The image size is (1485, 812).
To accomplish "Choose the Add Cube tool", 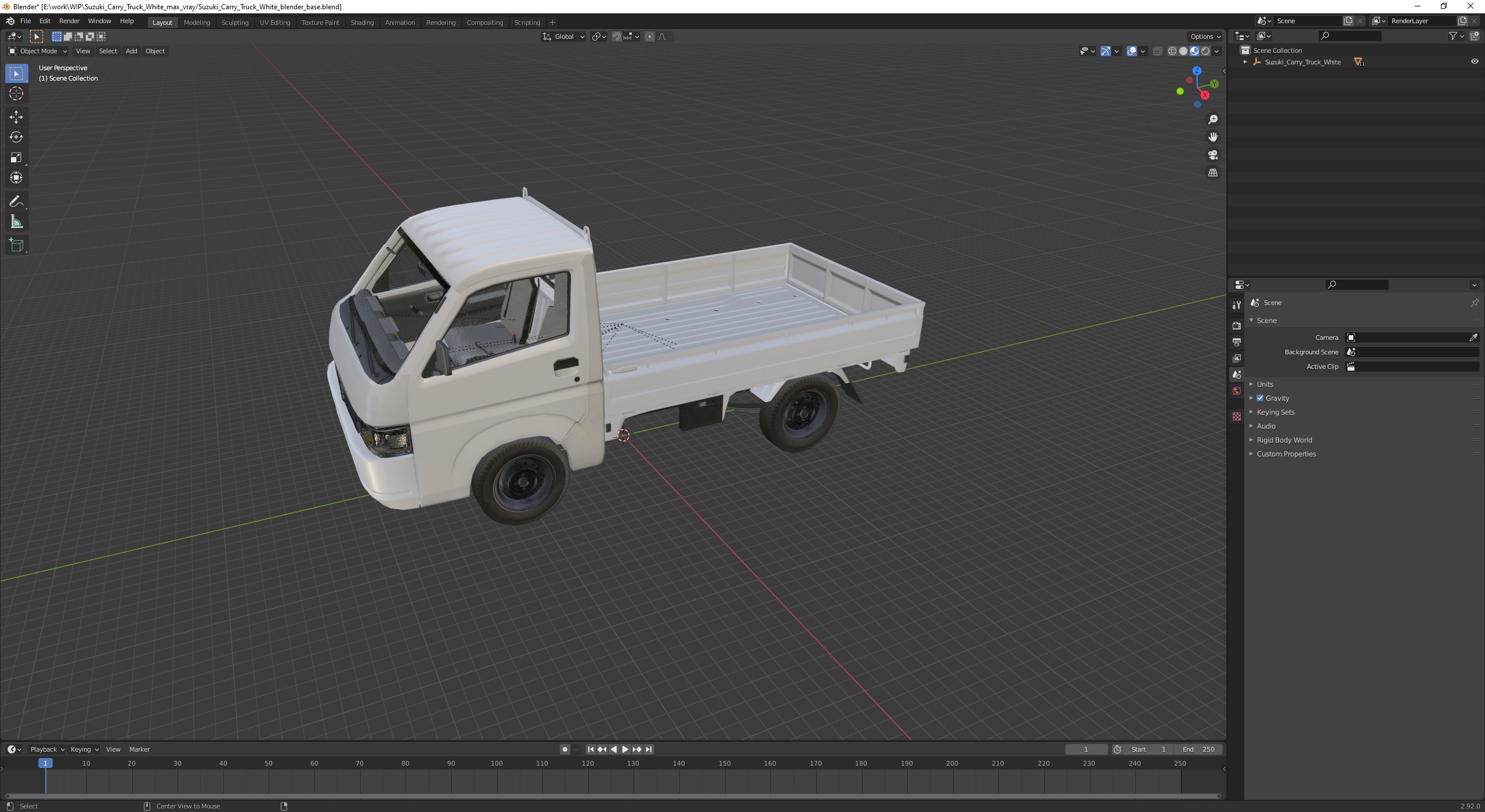I will (x=16, y=245).
